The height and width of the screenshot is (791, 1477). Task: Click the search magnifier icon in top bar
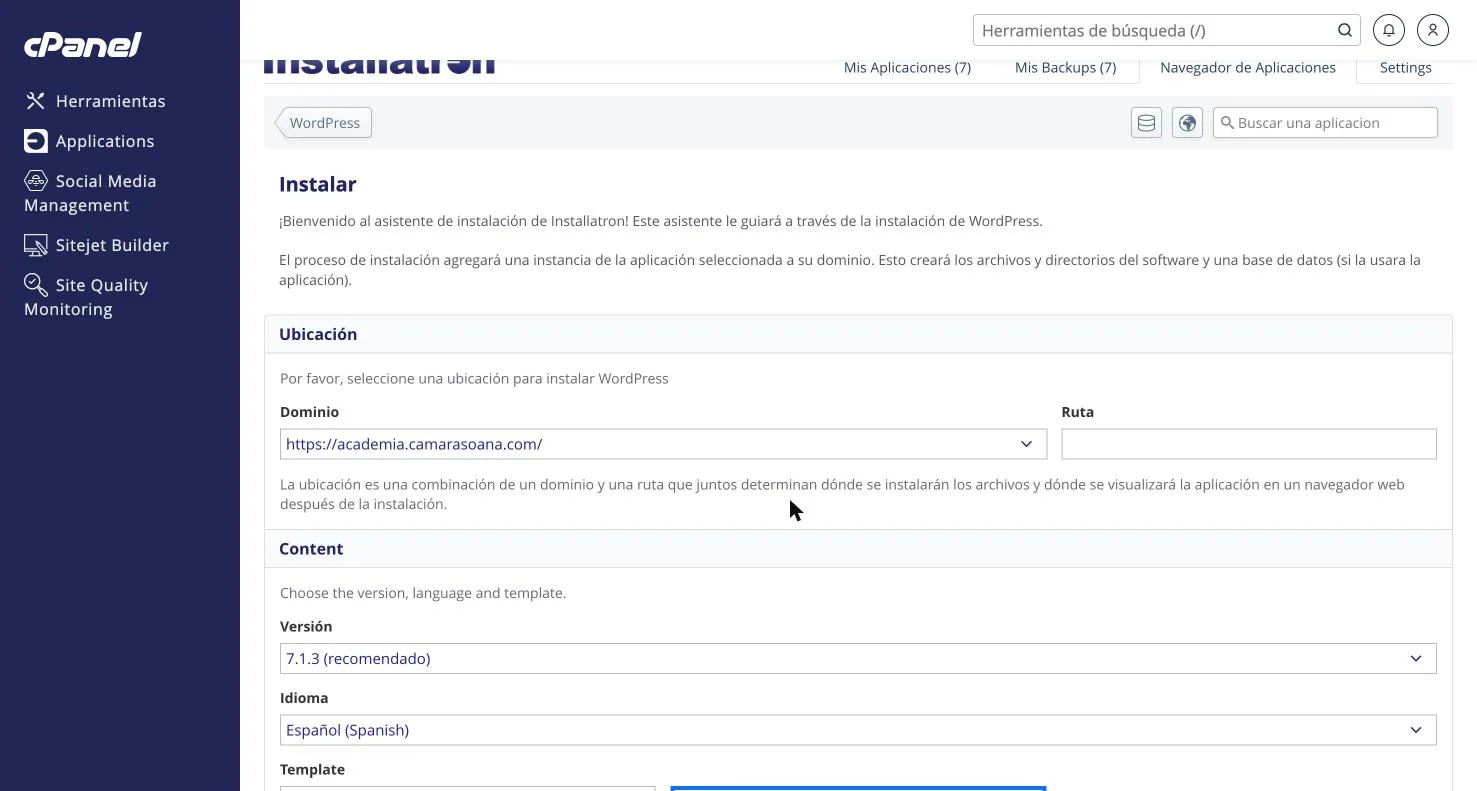tap(1345, 30)
